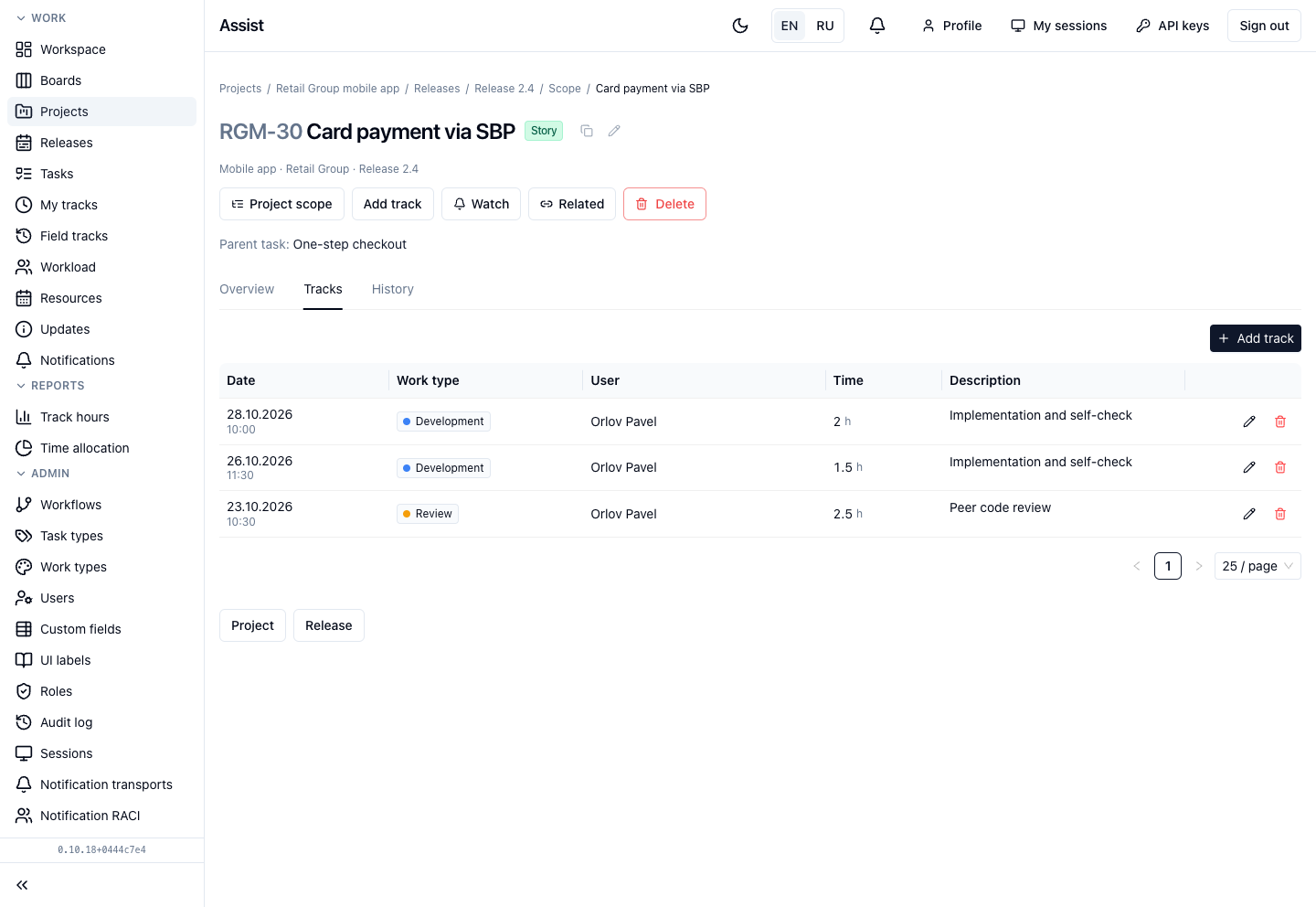Toggle Watch on this task
The width and height of the screenshot is (1316, 907).
[x=481, y=204]
